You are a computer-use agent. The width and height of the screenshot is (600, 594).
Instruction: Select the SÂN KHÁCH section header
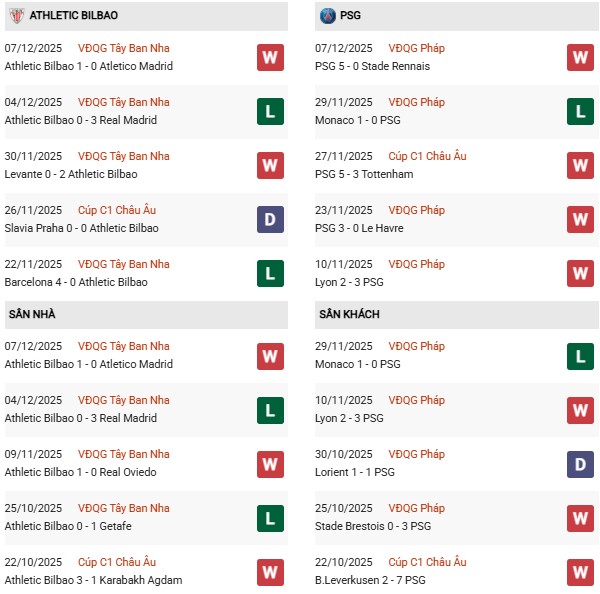[x=349, y=314]
